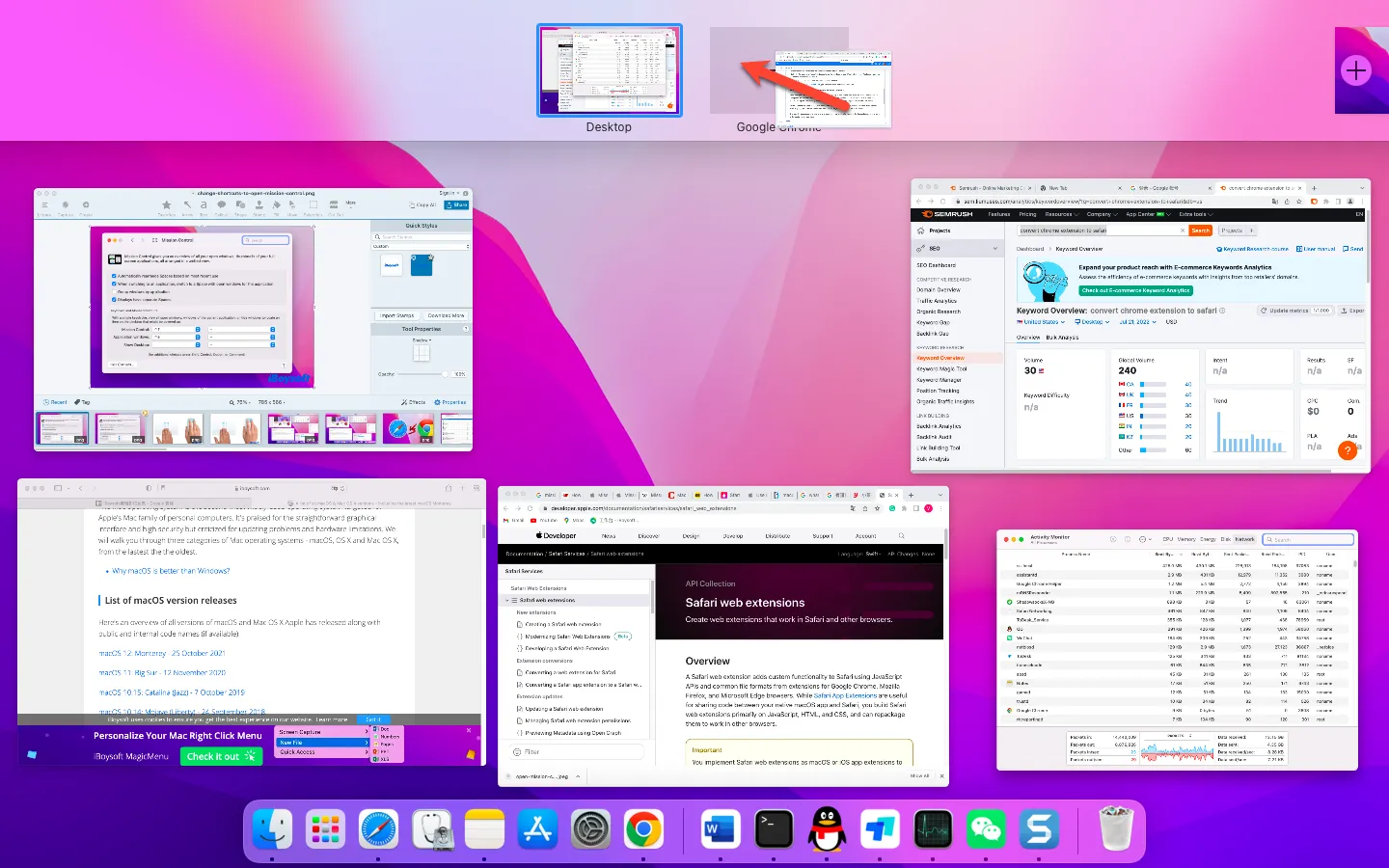
Task: Select the Text tool in Preview's markup toolbar
Action: coord(204,204)
